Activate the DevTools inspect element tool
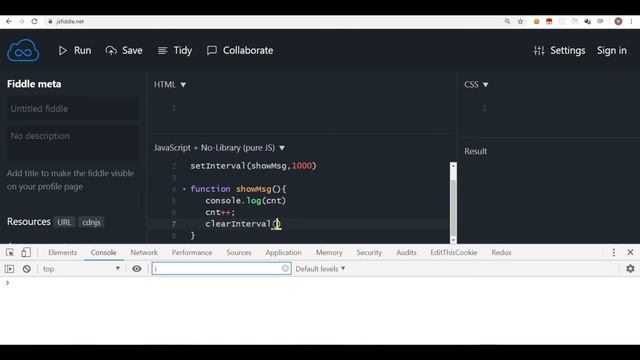The image size is (640, 360). click(x=10, y=252)
